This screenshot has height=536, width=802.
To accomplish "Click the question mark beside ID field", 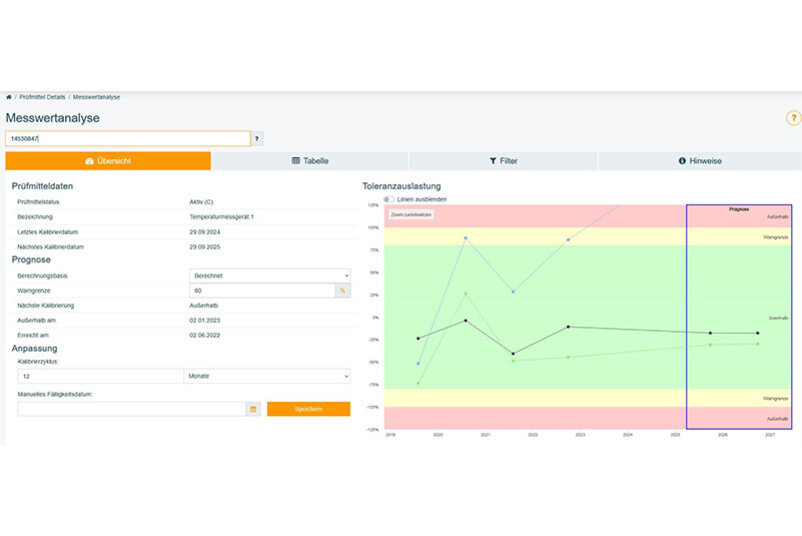I will point(257,139).
